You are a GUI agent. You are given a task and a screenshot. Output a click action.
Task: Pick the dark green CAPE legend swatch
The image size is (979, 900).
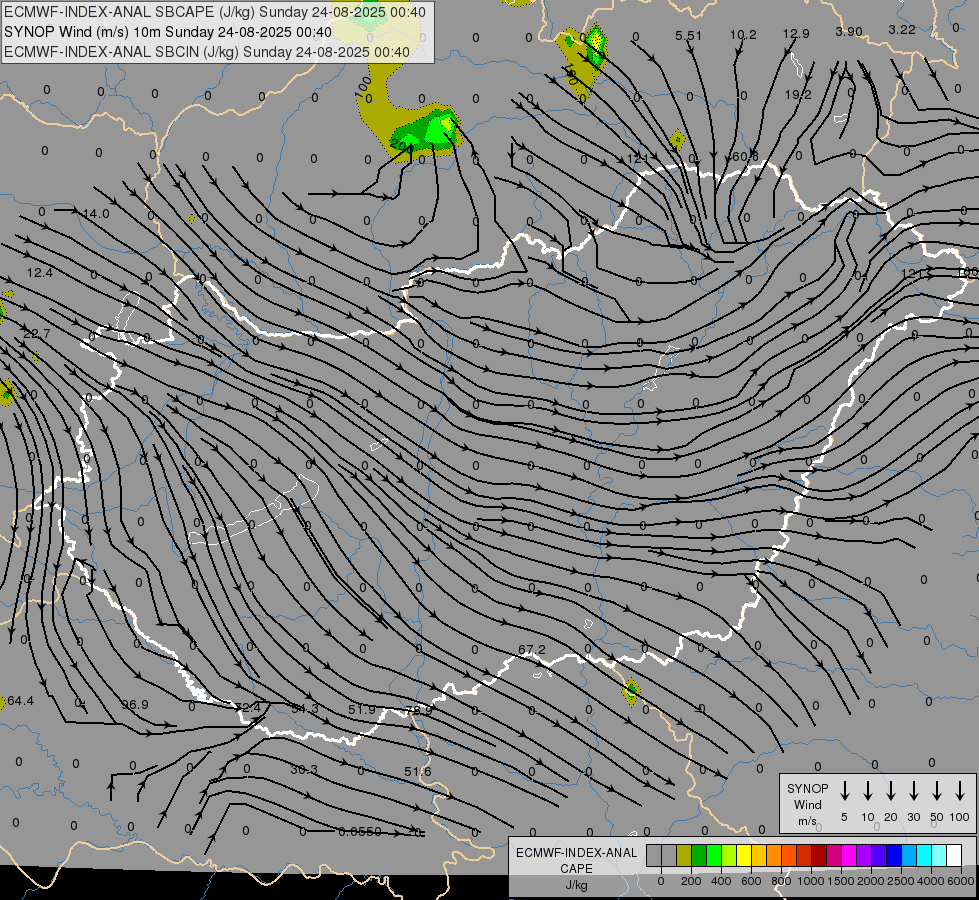tap(699, 856)
